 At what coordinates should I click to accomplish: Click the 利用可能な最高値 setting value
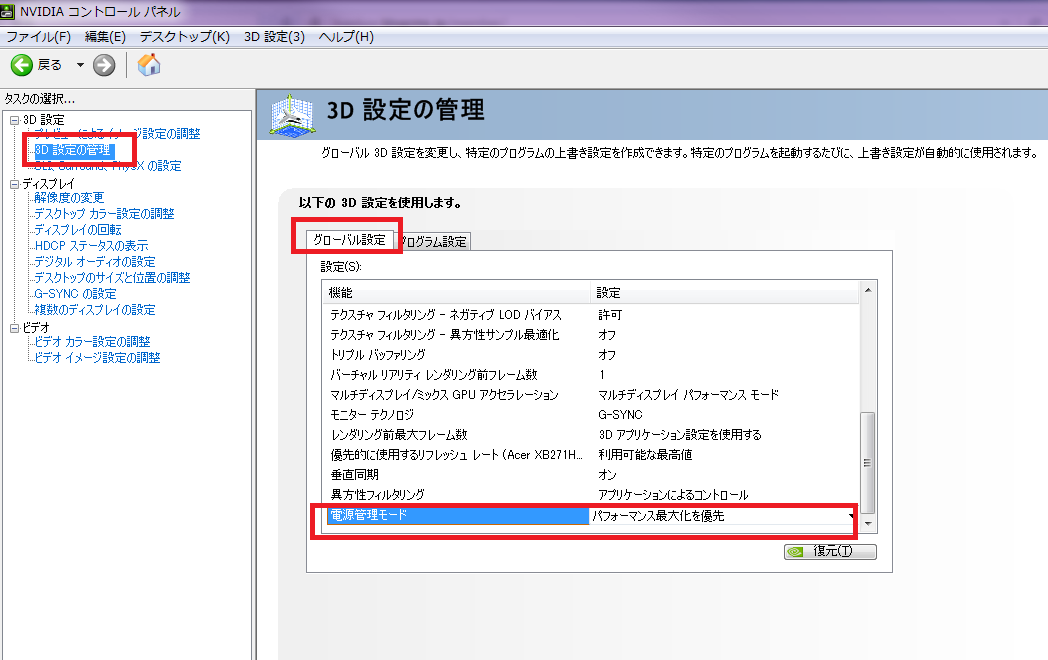click(645, 455)
